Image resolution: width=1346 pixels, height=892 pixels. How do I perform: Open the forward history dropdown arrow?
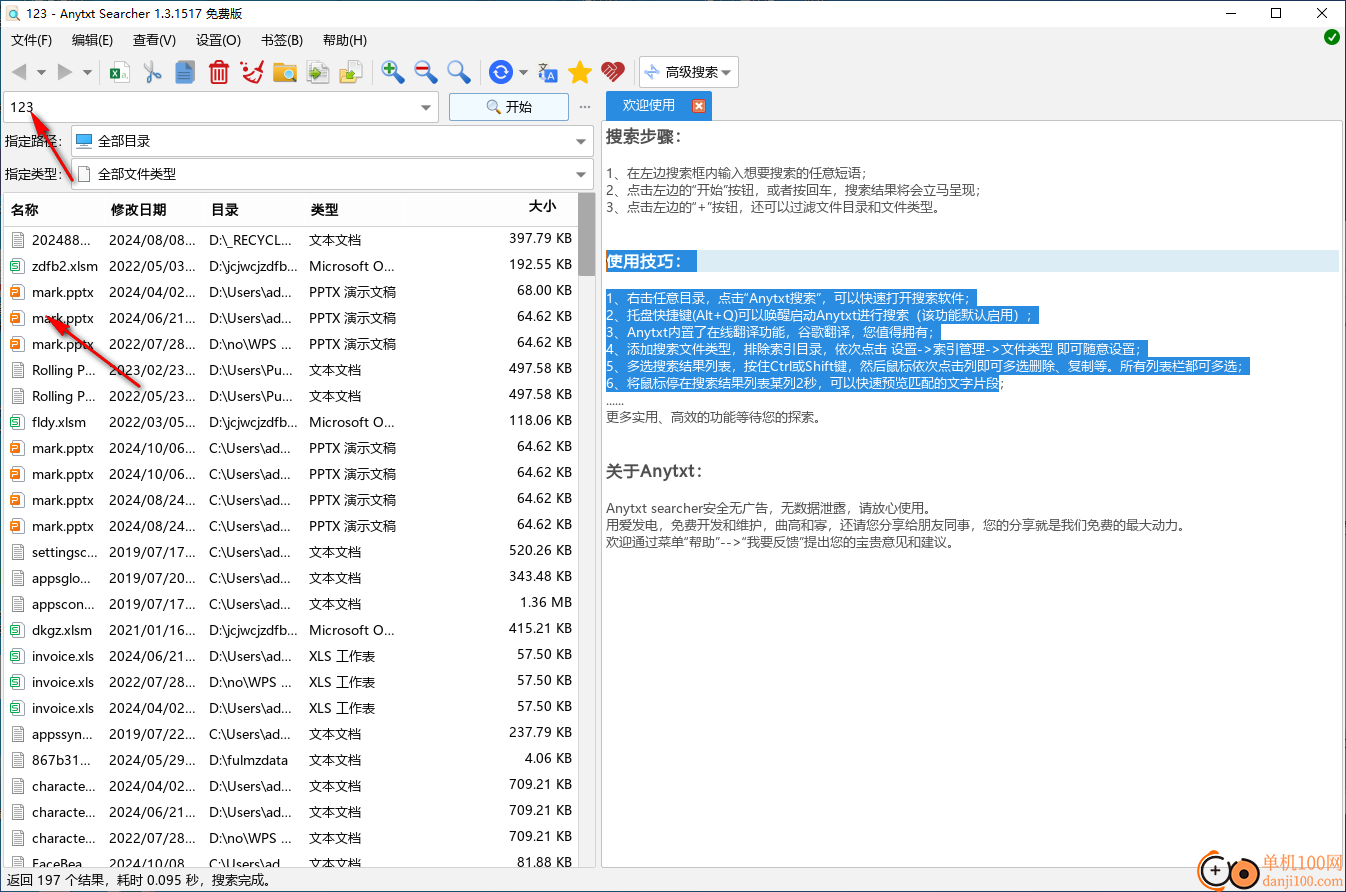(x=87, y=72)
